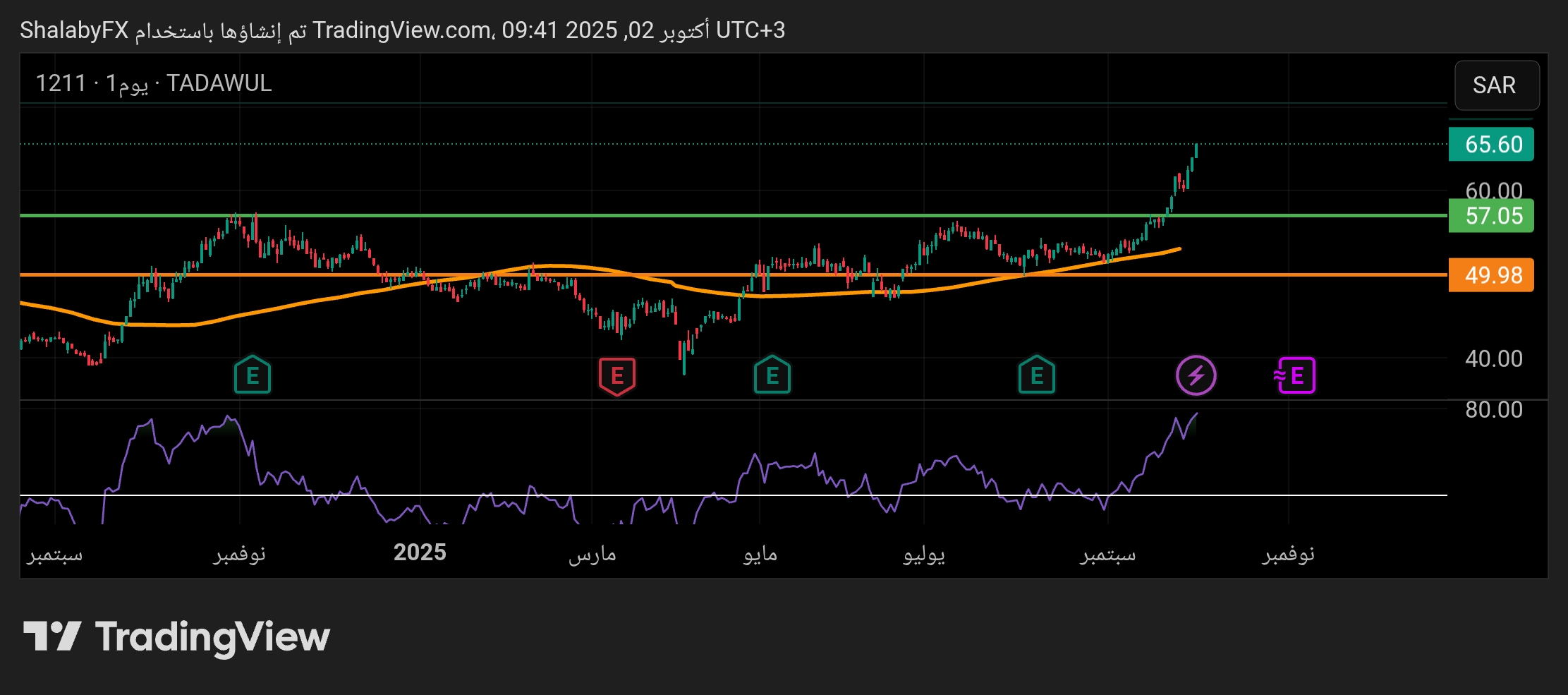Click the 1211 TADAWUL symbol title
This screenshot has width=1568, height=695.
point(154,83)
